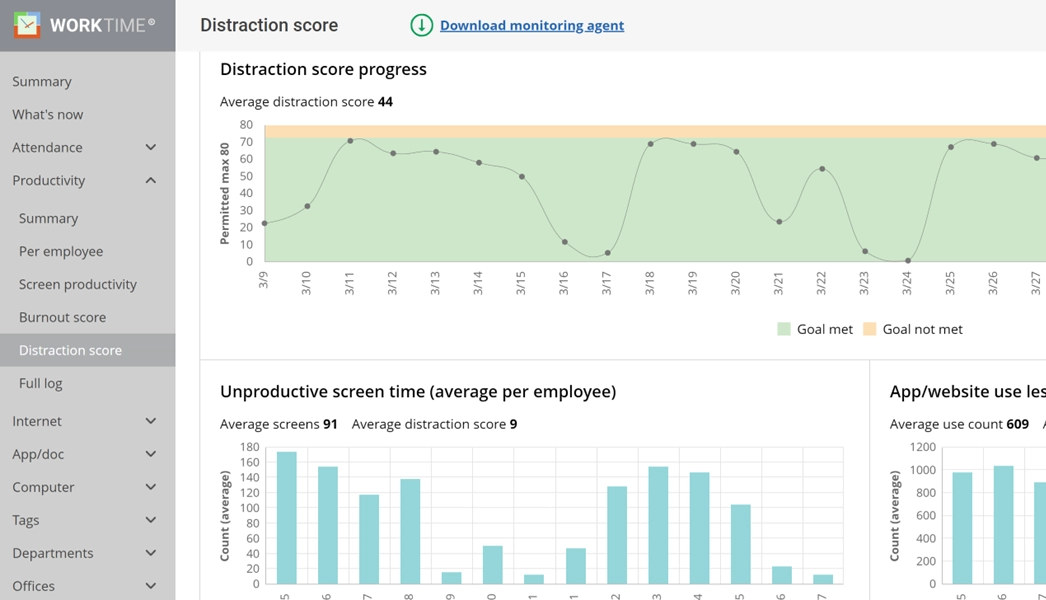Expand the Computer section chevron
Screen dimensions: 1046x600
(x=151, y=488)
